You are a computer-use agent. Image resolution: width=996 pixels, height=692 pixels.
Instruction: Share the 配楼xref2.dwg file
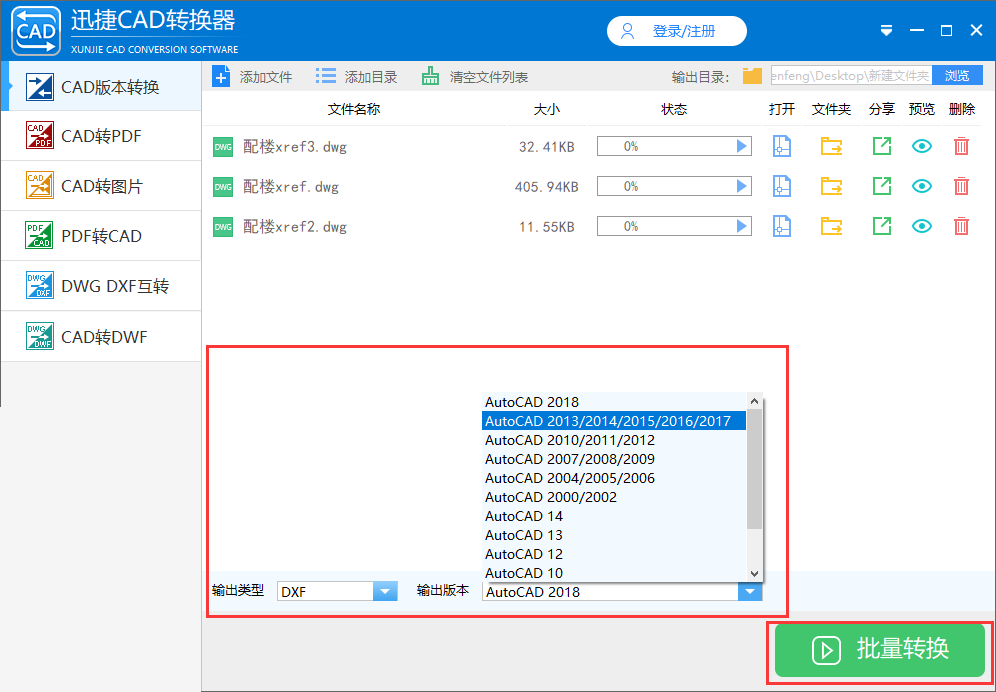(882, 226)
